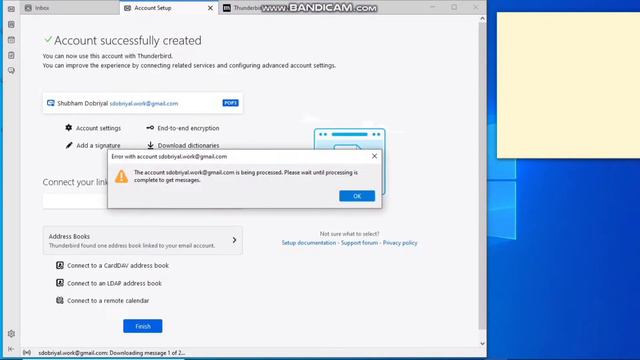Screen dimensions: 640x360
Task: Click the LDAP address book icon
Action: click(x=60, y=283)
